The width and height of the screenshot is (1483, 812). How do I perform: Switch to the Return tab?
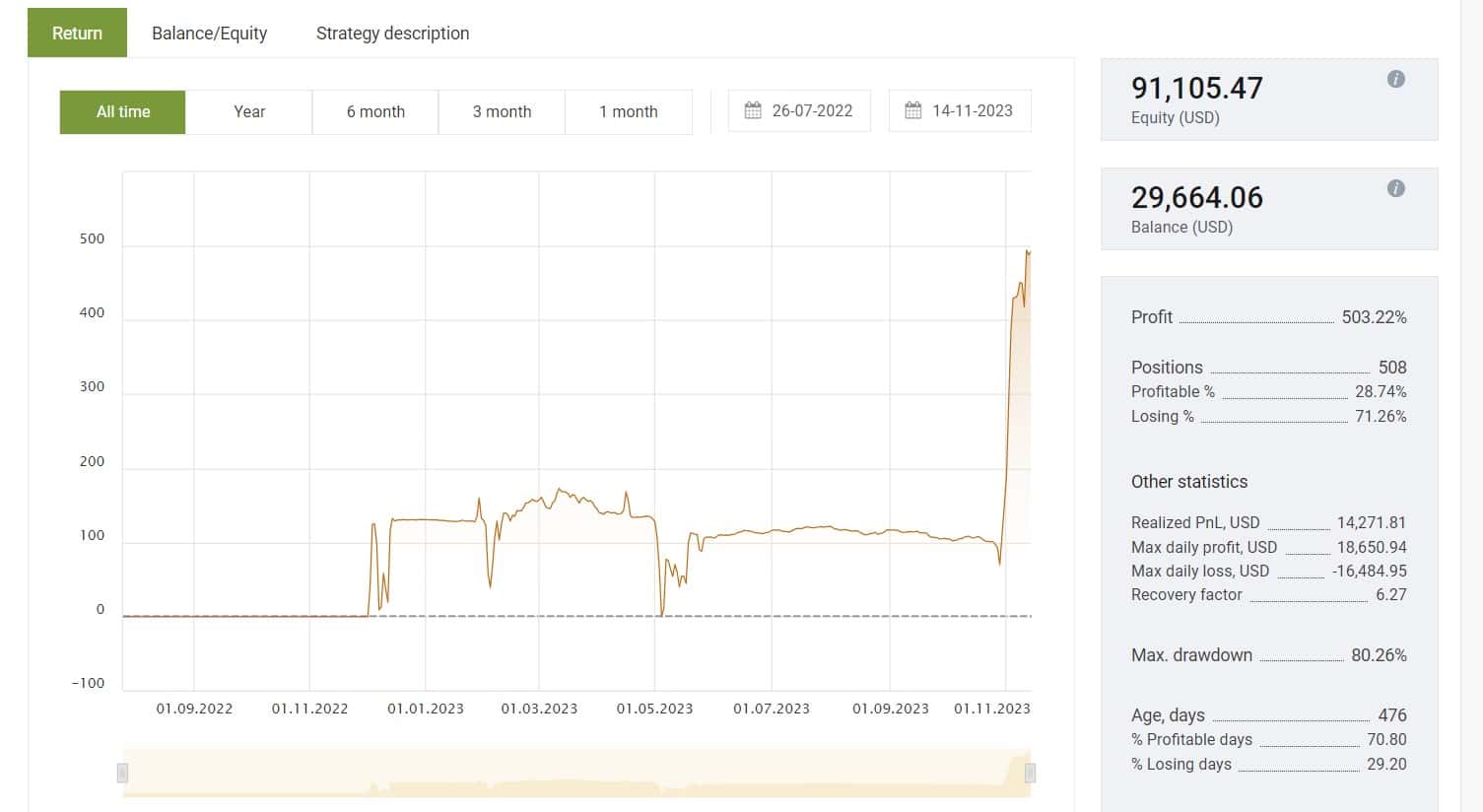pos(77,33)
